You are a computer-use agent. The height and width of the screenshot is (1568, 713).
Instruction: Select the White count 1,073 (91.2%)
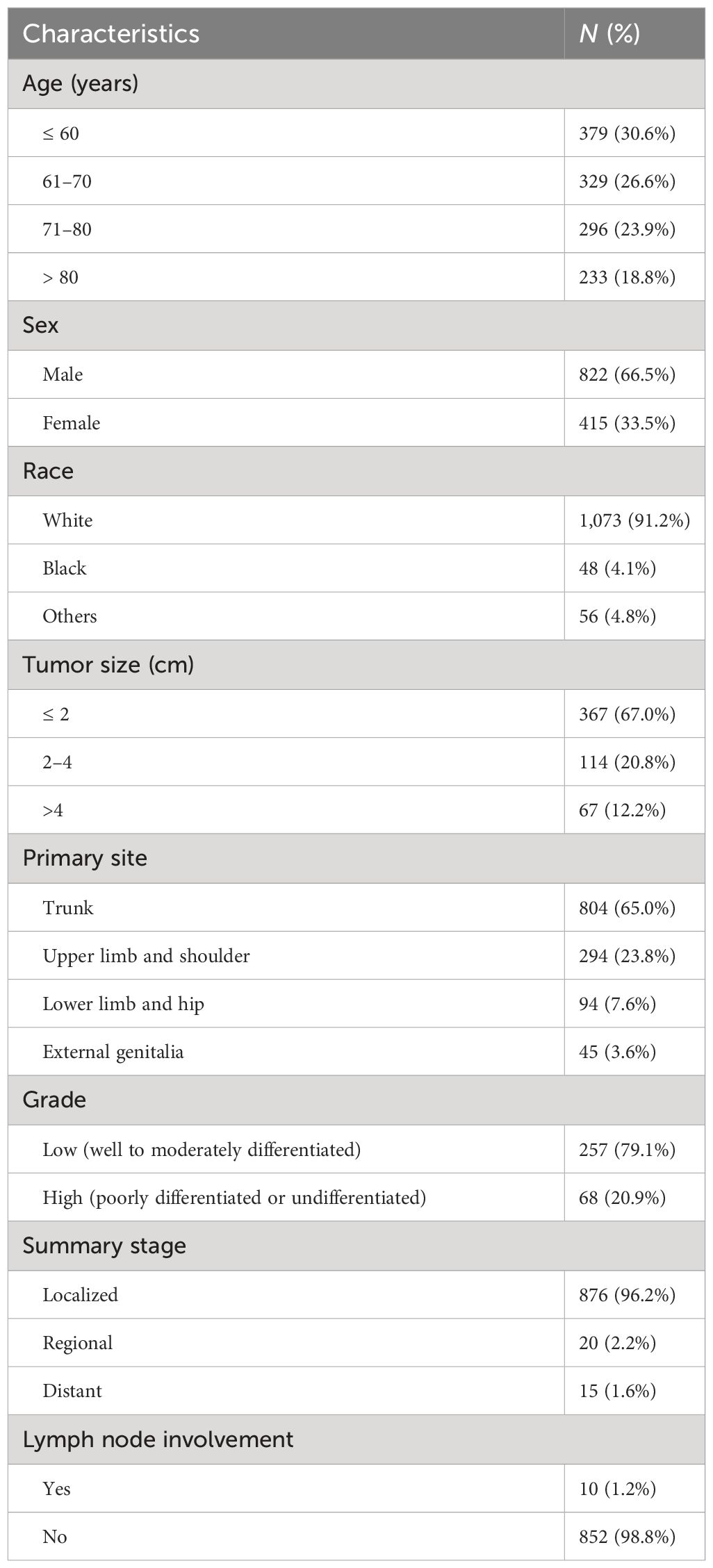pos(634,520)
